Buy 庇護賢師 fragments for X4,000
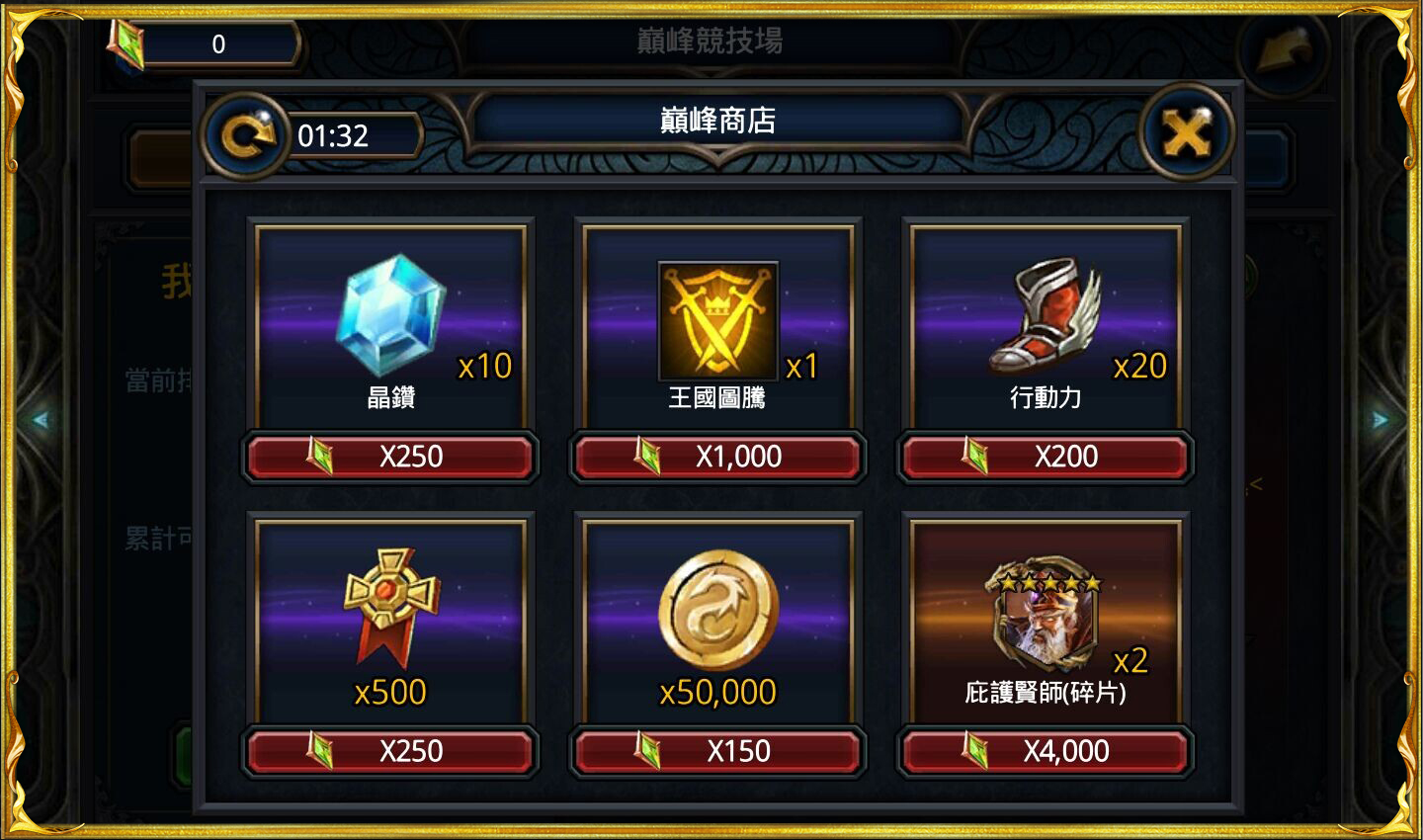Image resolution: width=1423 pixels, height=840 pixels. [x=1046, y=751]
